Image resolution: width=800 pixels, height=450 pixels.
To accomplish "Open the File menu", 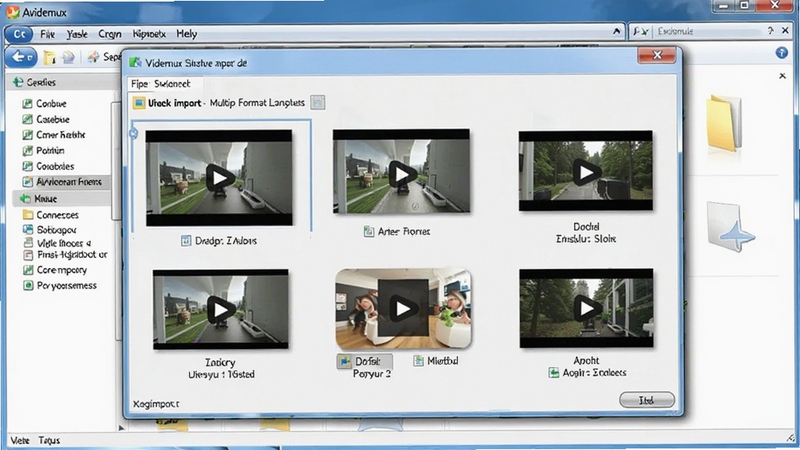I will pyautogui.click(x=47, y=34).
